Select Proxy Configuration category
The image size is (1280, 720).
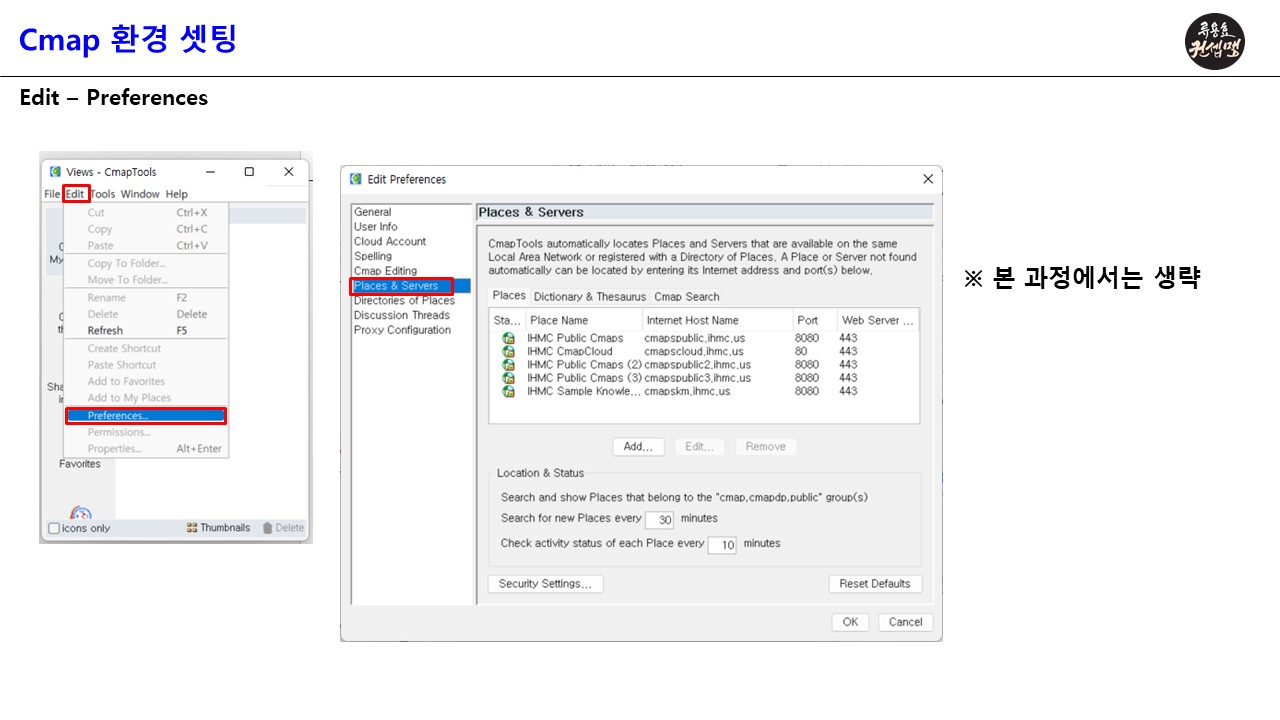[x=402, y=330]
